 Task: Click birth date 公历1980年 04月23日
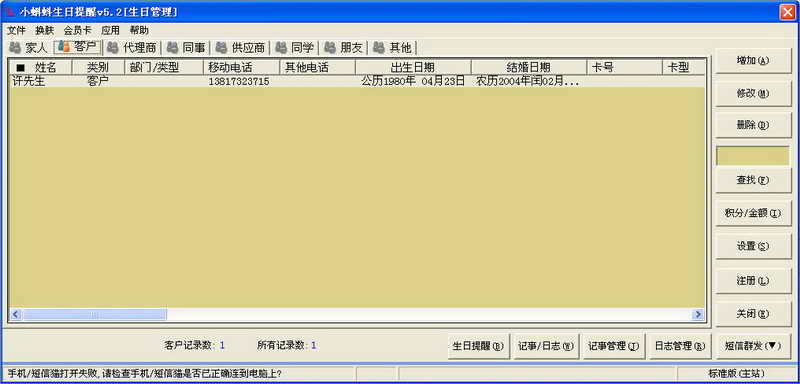(x=413, y=81)
